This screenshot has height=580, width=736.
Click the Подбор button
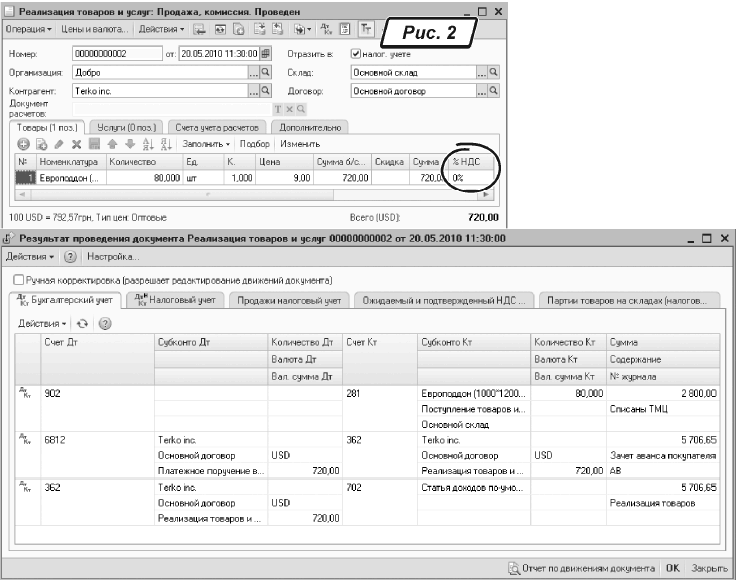[254, 144]
